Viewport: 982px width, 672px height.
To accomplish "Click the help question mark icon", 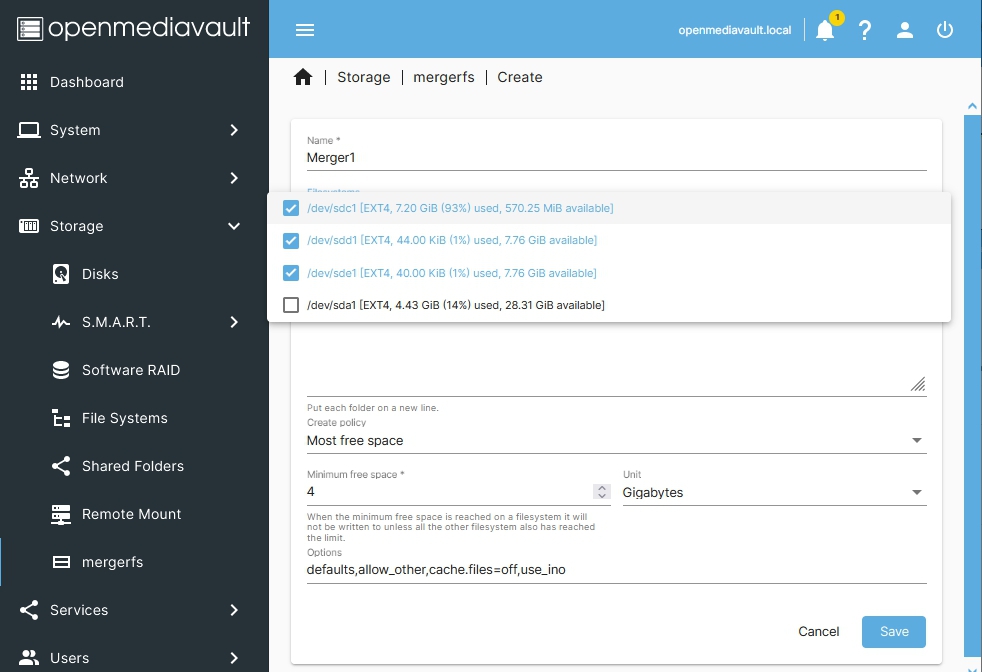I will coord(865,30).
